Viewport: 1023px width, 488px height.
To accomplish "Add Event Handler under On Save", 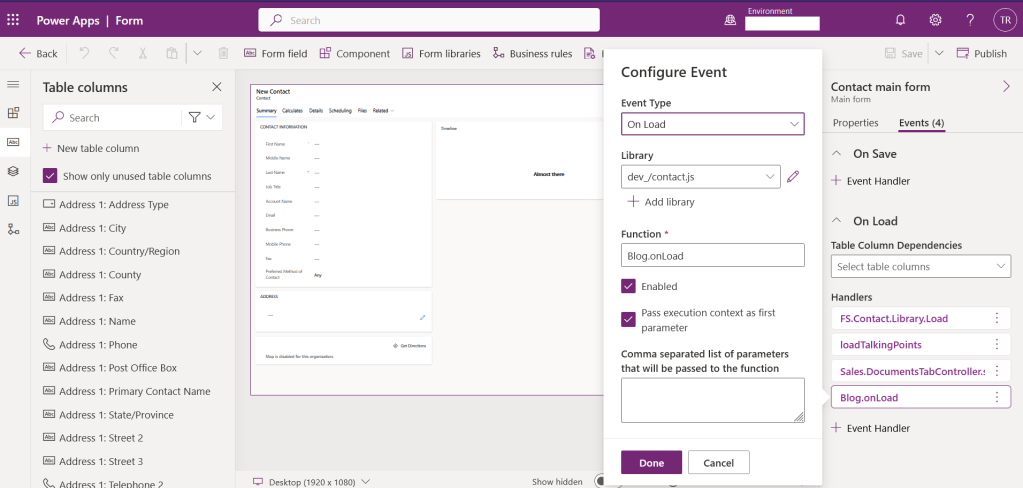I will click(x=870, y=181).
